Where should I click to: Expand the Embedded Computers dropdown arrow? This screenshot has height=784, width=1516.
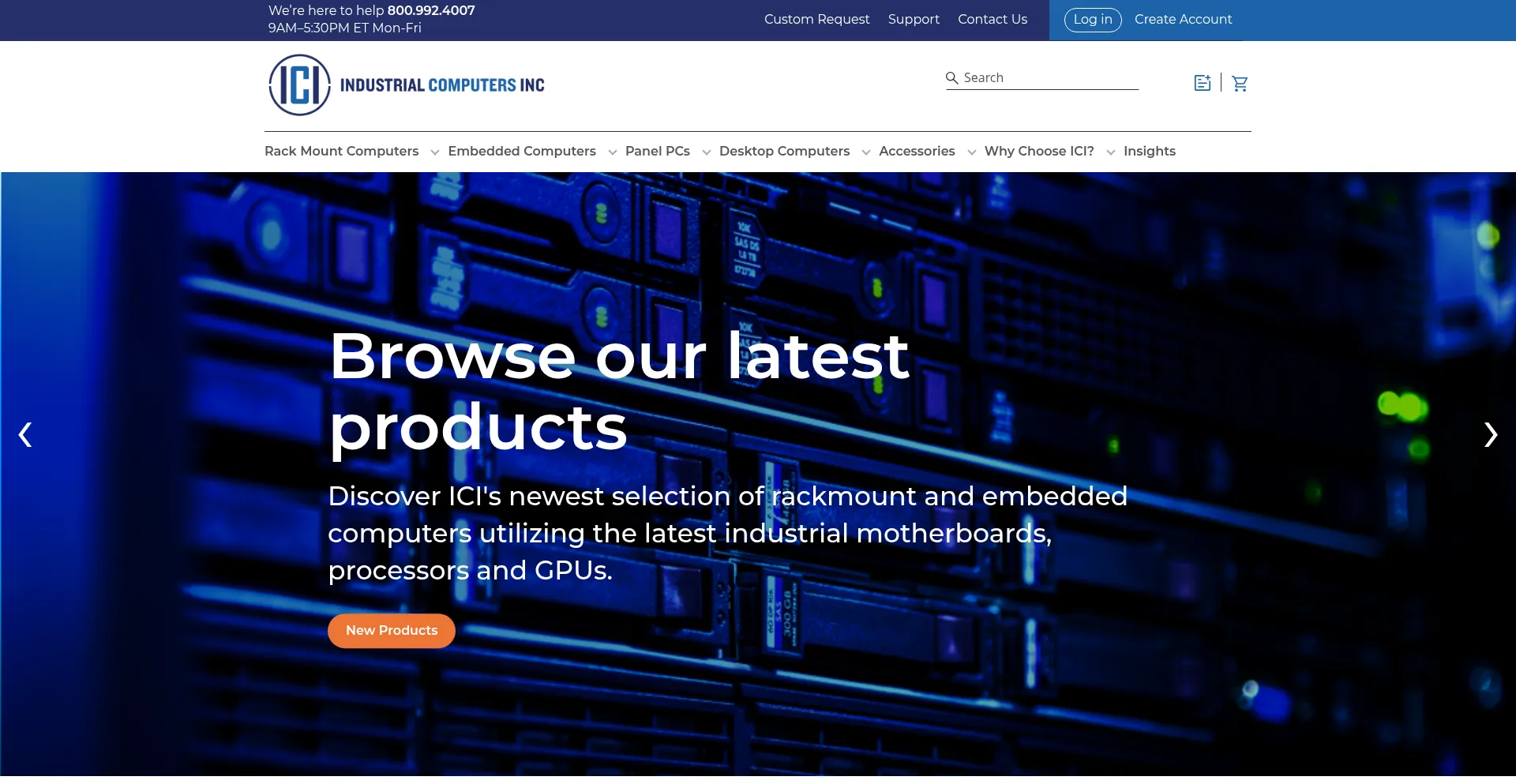point(612,152)
